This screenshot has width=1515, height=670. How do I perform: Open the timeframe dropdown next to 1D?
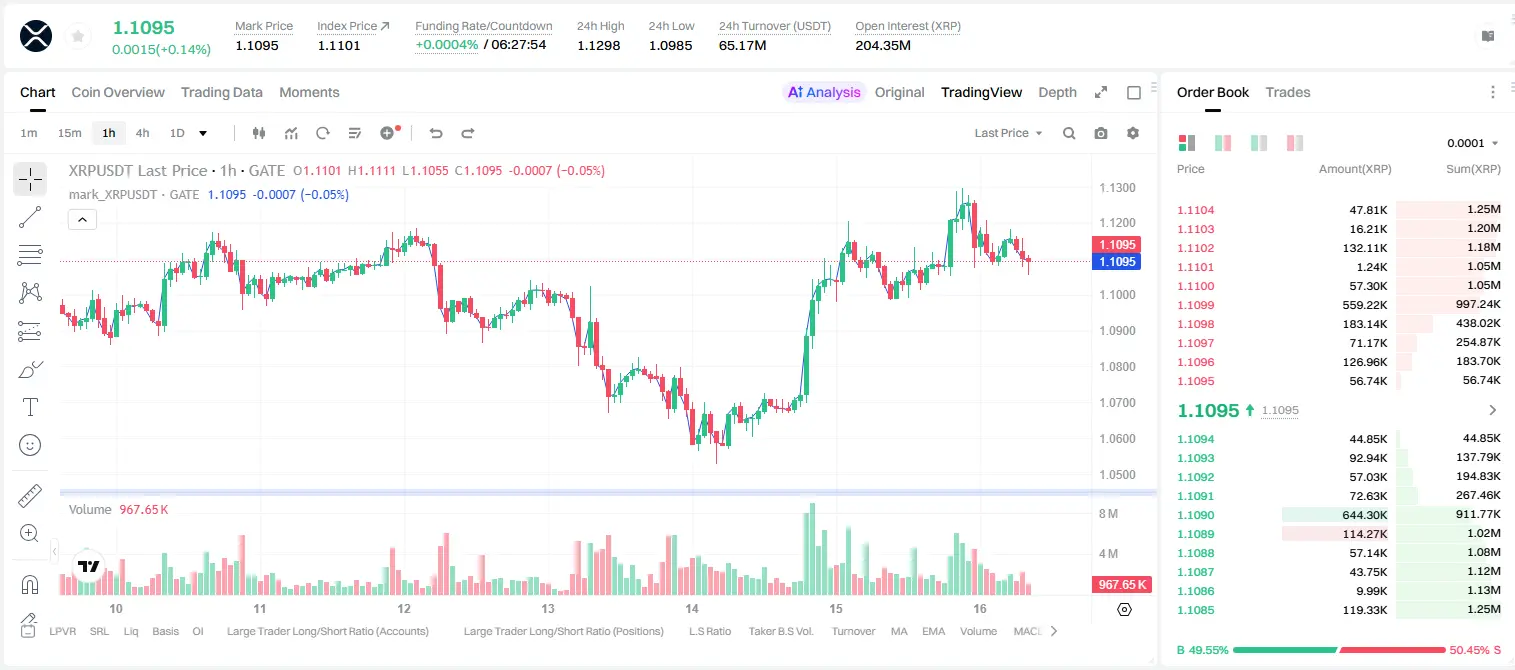coord(204,133)
